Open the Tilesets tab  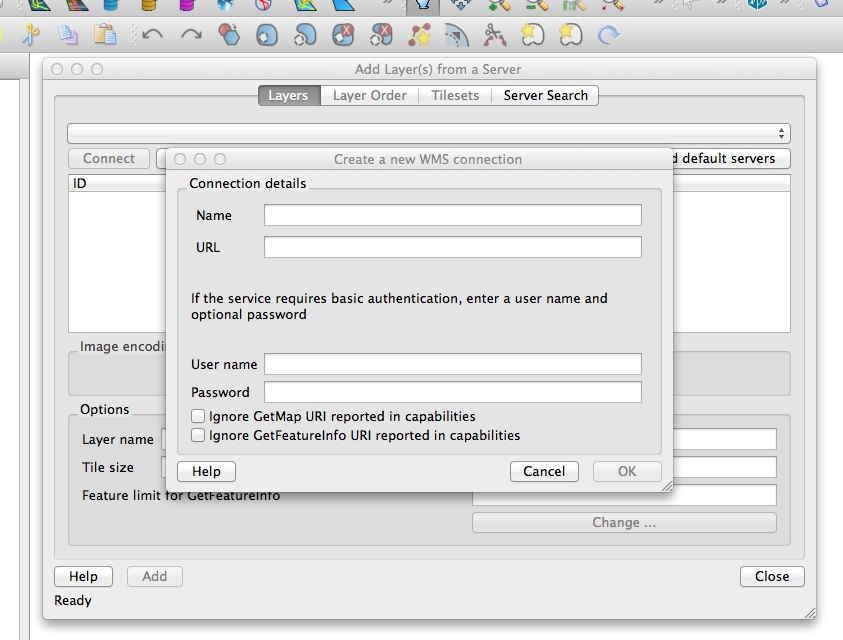(x=455, y=95)
